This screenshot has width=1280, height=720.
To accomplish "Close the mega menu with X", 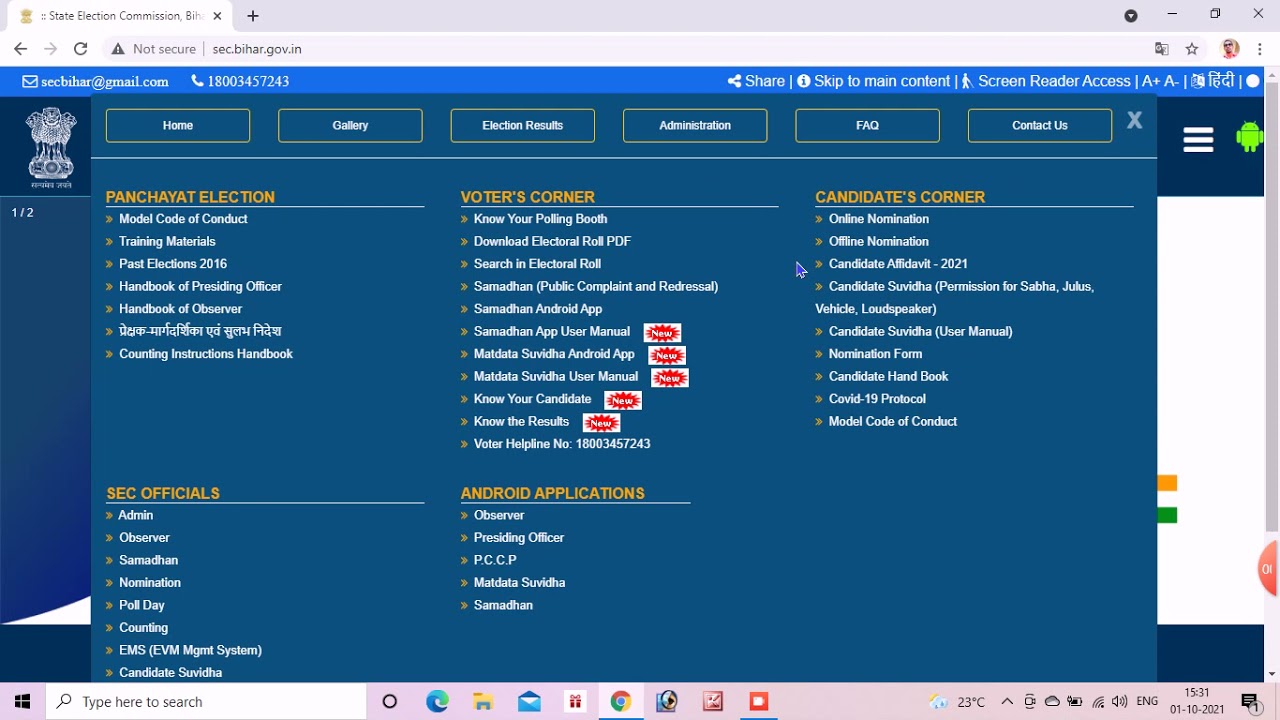I will (1134, 120).
